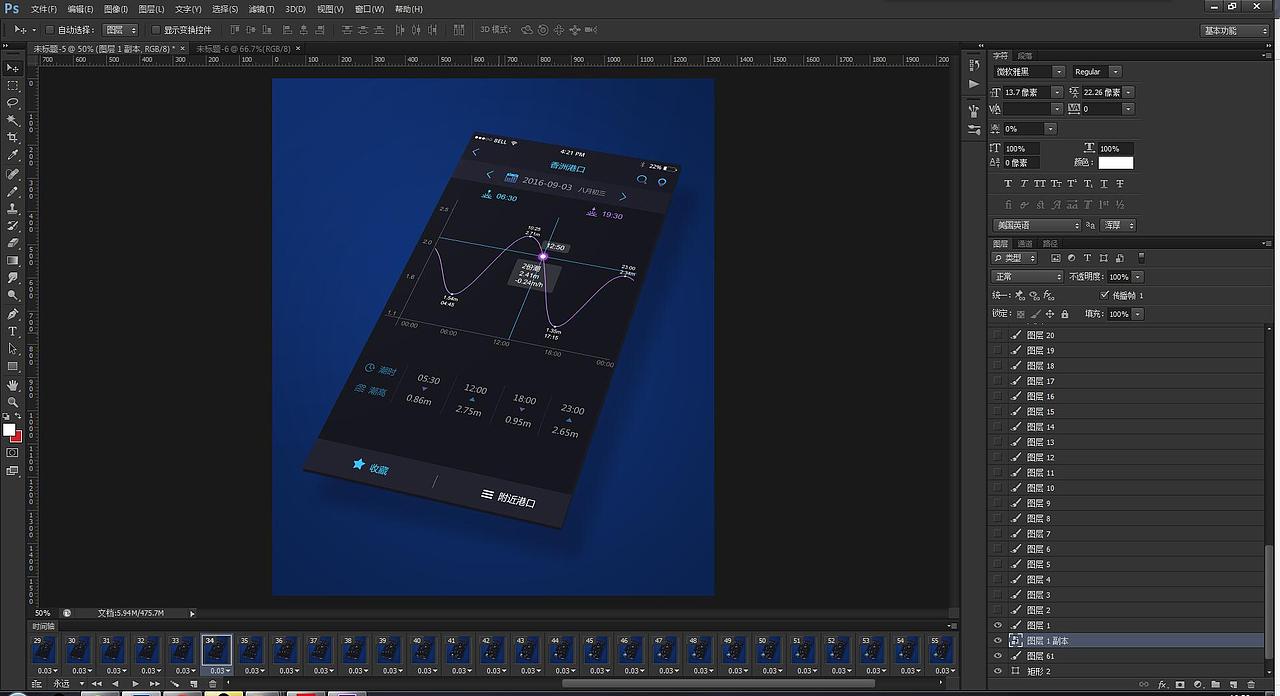Switch to the 通道 panel tab
This screenshot has width=1280, height=696.
1025,244
